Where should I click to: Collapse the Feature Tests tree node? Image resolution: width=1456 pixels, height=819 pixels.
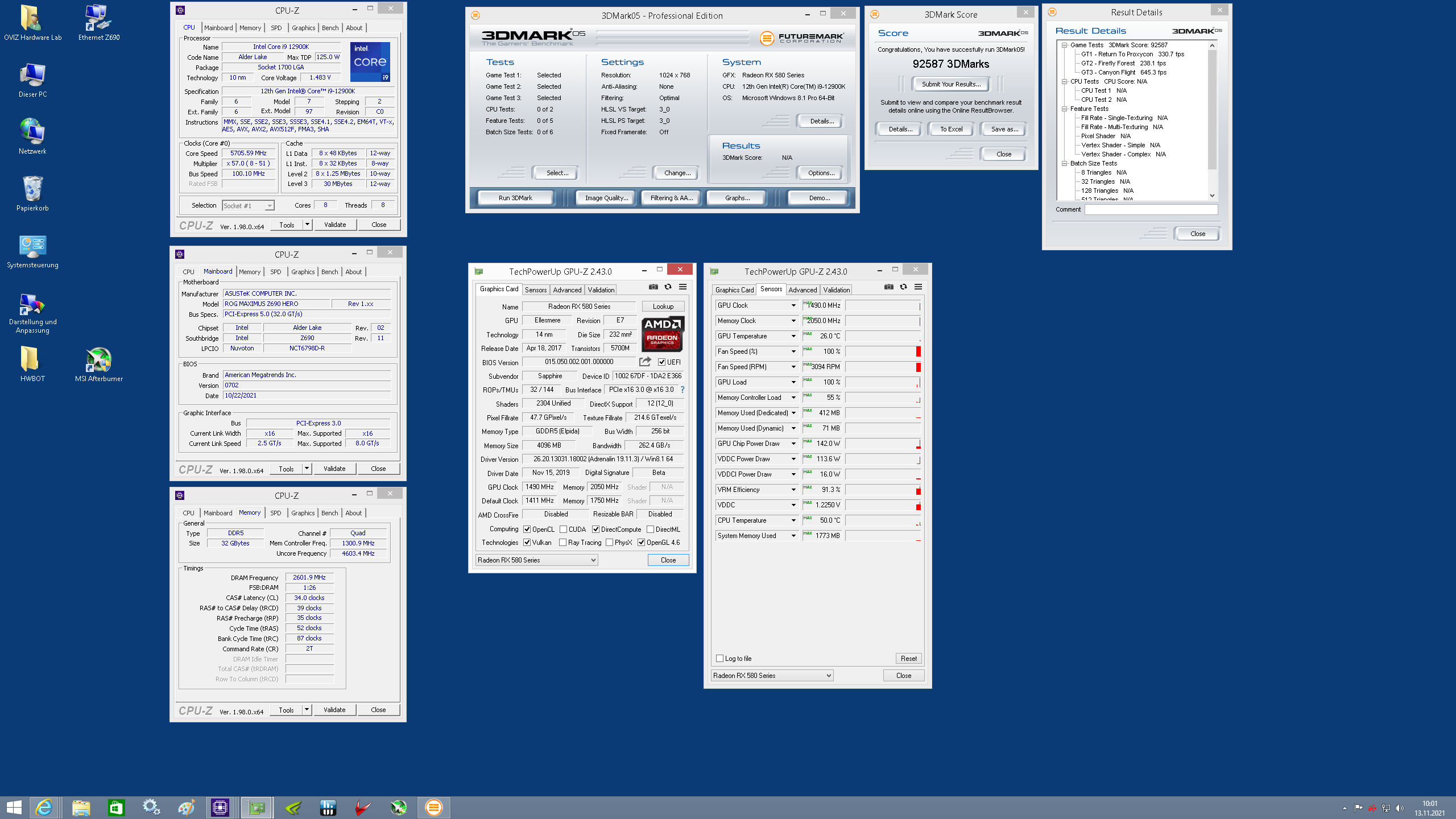click(1064, 109)
